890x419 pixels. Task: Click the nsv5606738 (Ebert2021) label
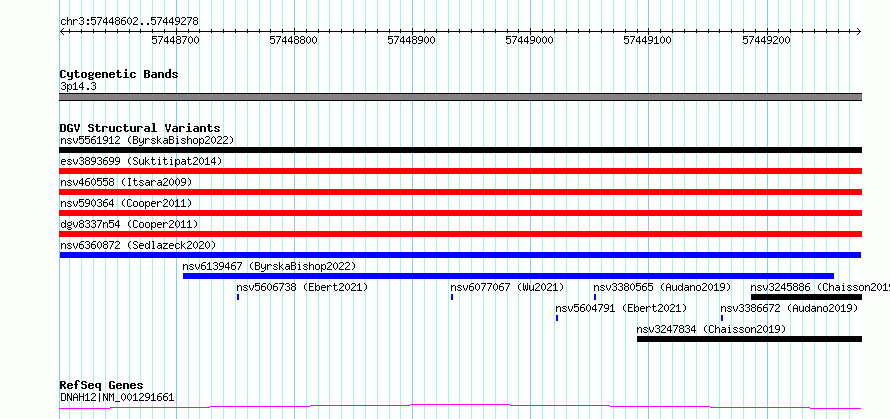pos(302,287)
